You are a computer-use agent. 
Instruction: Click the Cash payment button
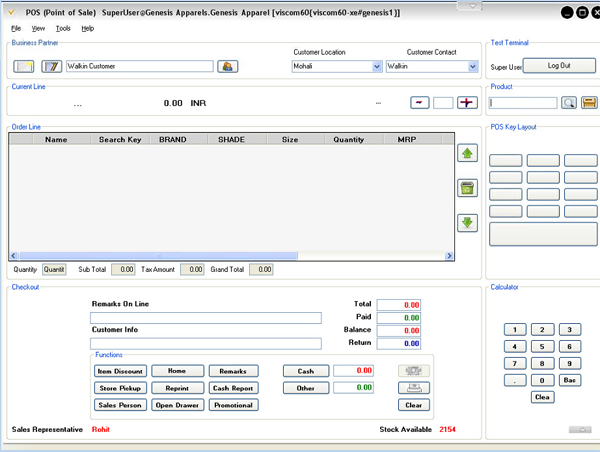306,371
